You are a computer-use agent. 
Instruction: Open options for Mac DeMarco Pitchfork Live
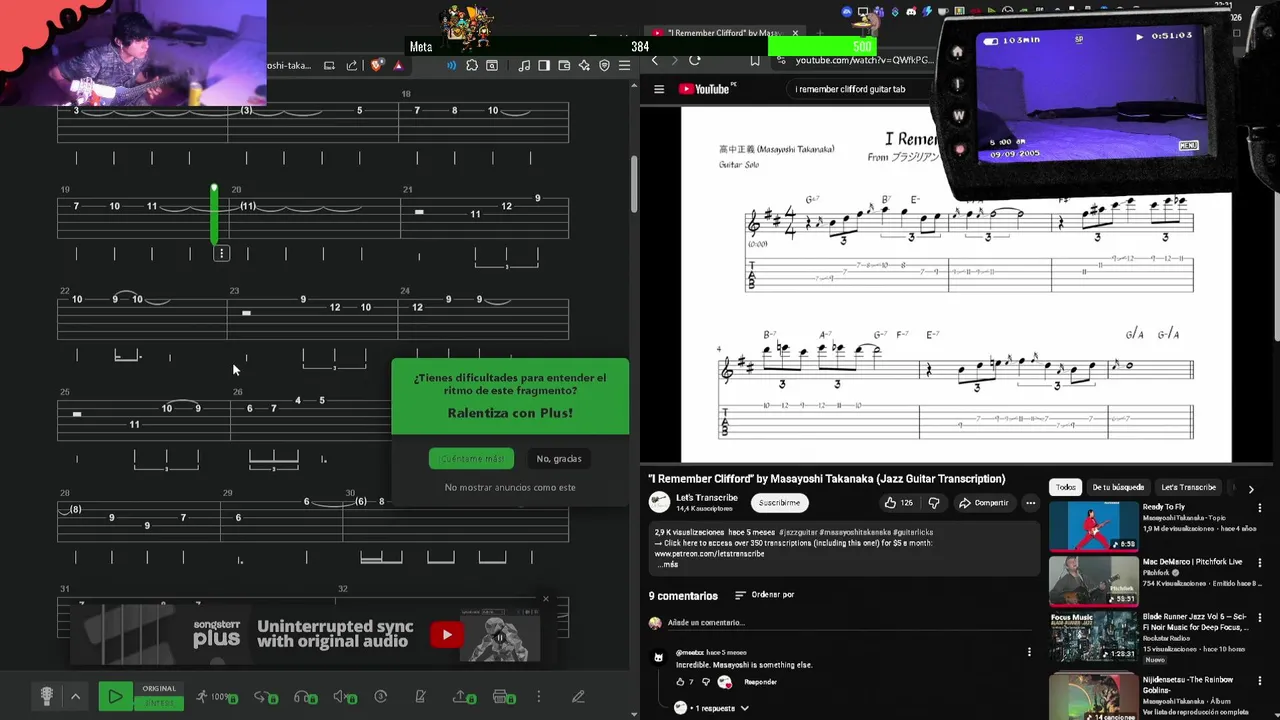point(1259,563)
